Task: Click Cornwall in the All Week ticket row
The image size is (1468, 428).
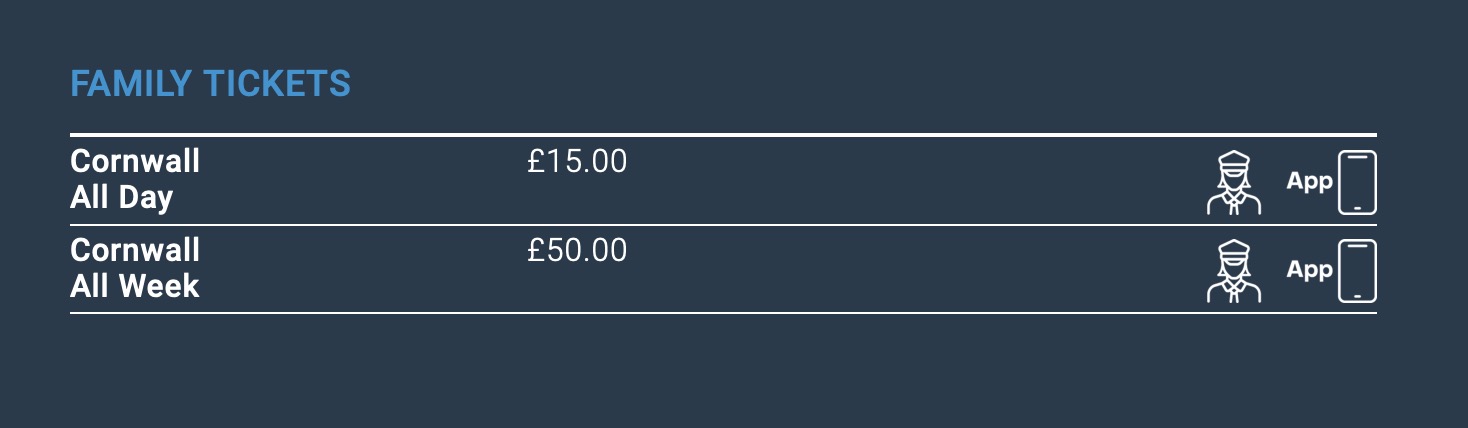Action: pyautogui.click(x=135, y=250)
